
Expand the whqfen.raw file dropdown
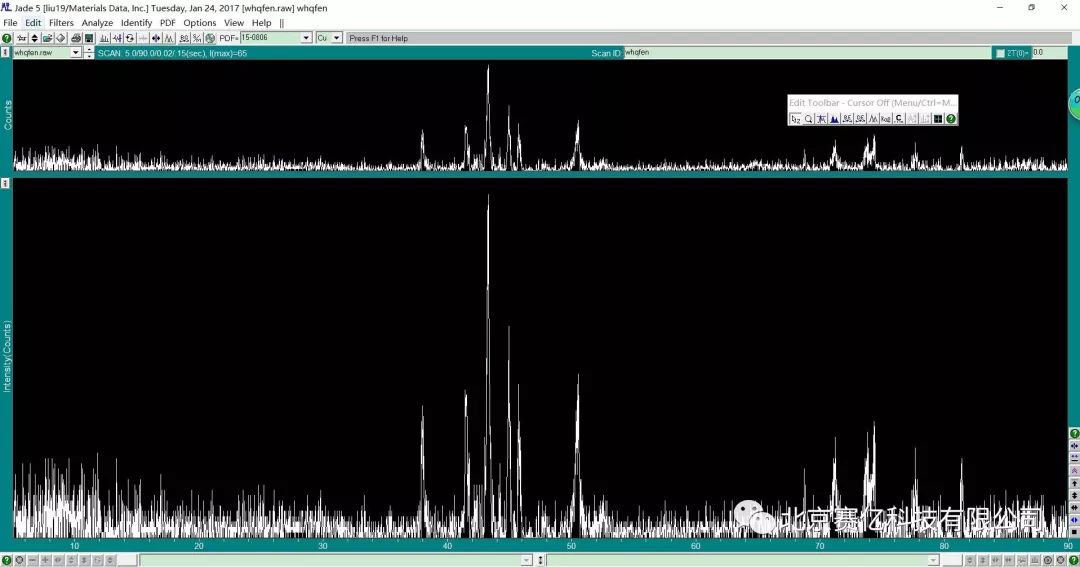(x=76, y=53)
